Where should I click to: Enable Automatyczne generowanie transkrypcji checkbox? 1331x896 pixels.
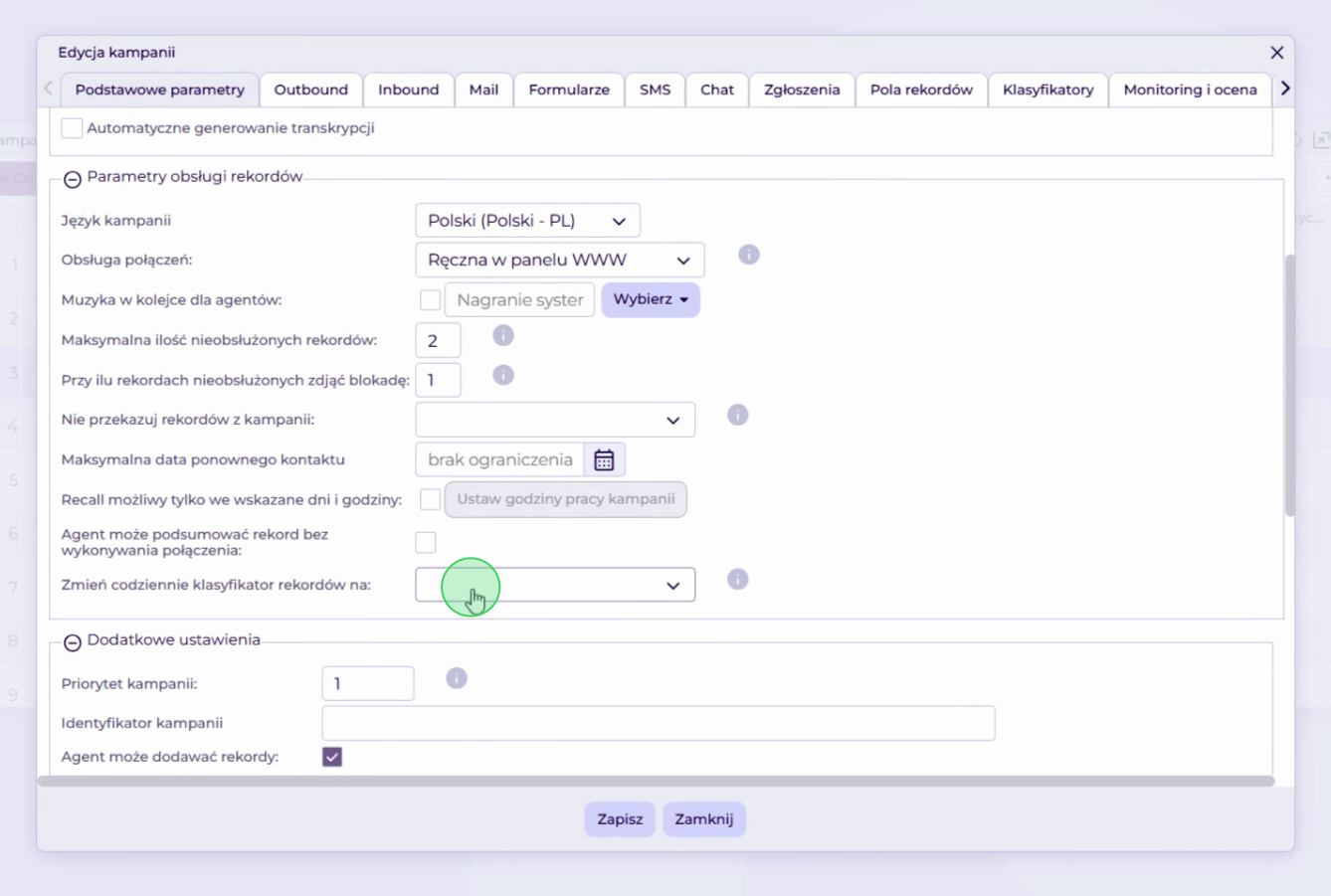coord(72,128)
